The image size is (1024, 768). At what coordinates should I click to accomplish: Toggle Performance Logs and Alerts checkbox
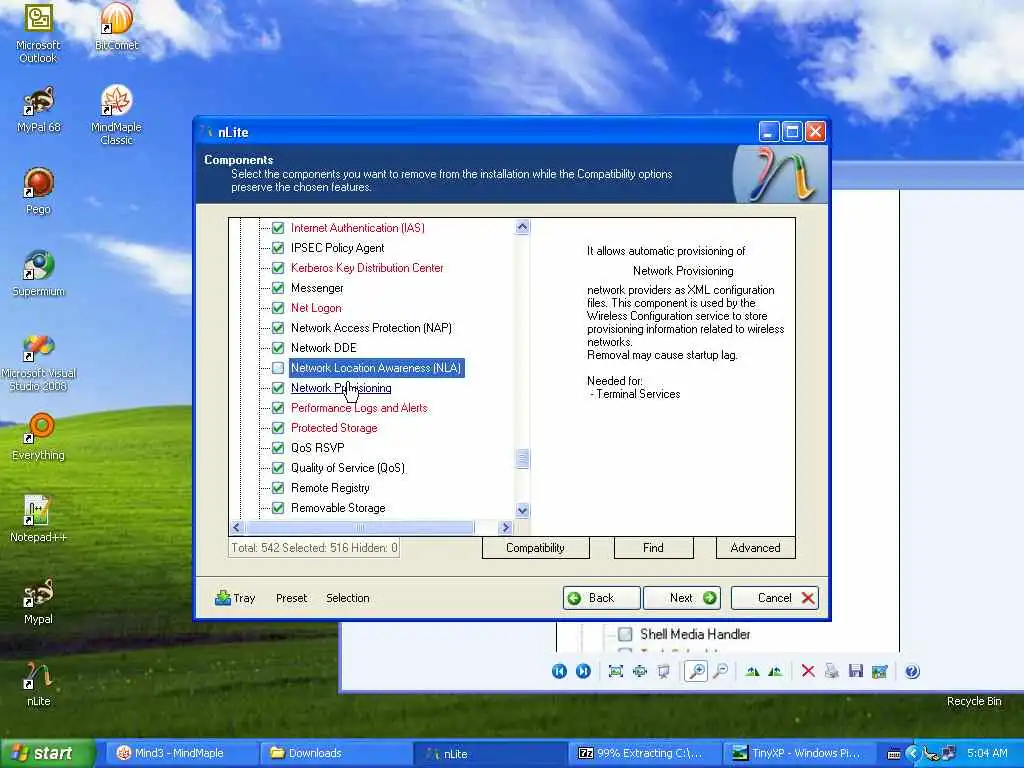point(278,408)
